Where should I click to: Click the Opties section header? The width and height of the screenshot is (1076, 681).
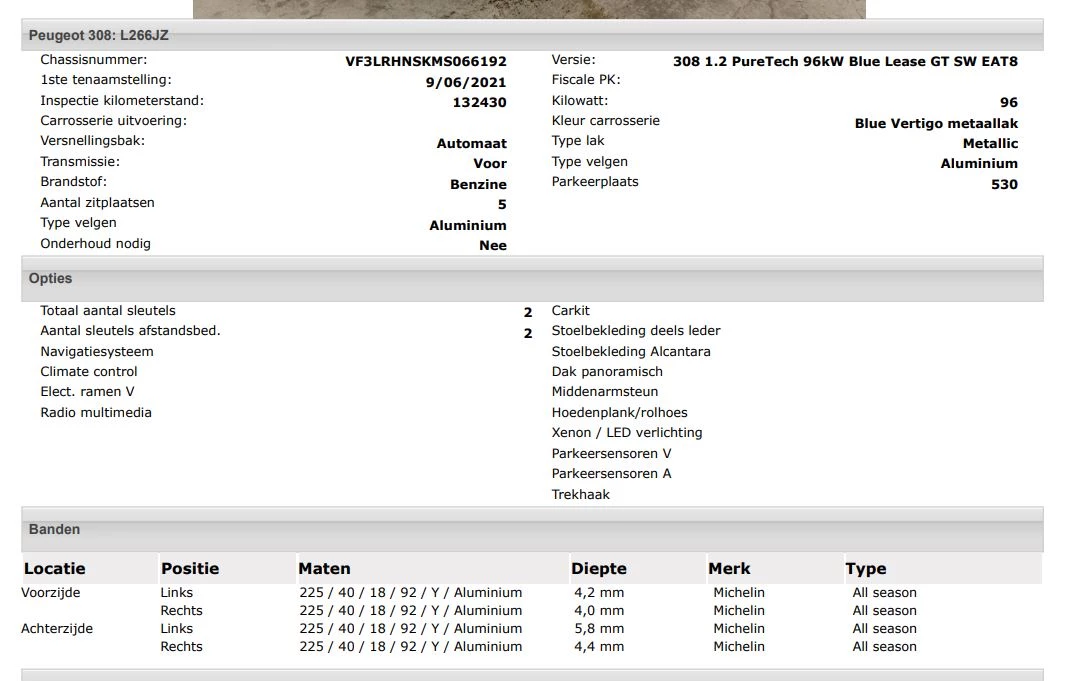click(x=51, y=279)
